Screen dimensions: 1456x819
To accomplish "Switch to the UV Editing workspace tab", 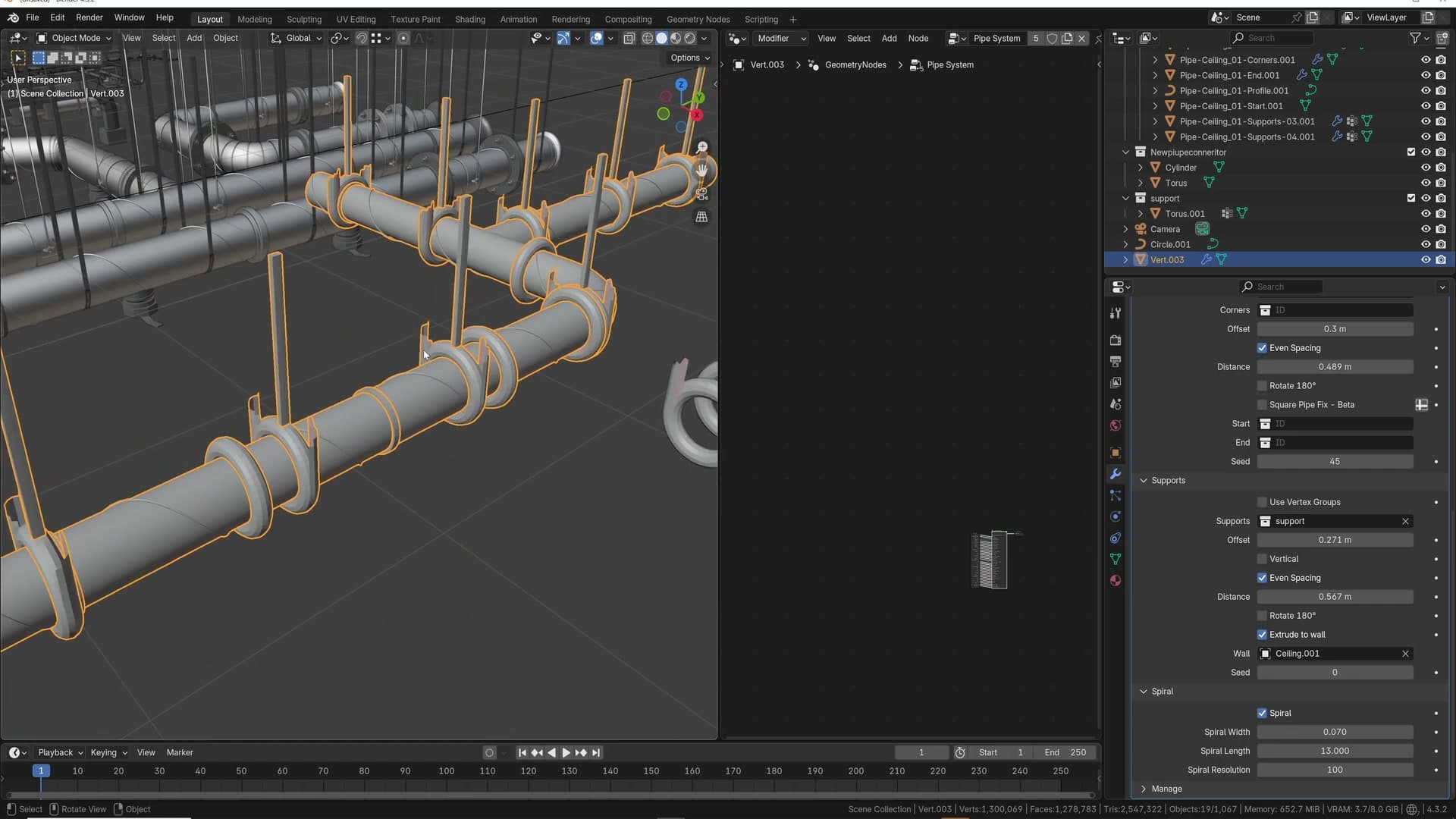I will coord(356,19).
